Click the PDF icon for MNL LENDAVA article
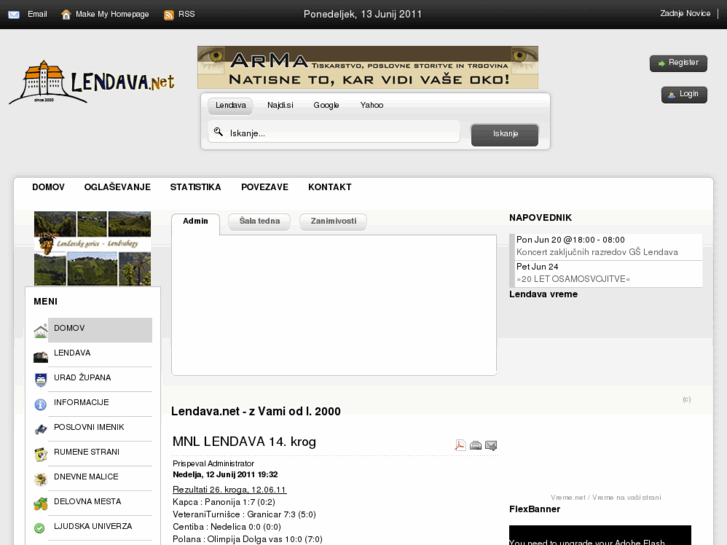This screenshot has height=545, width=727. (460, 445)
